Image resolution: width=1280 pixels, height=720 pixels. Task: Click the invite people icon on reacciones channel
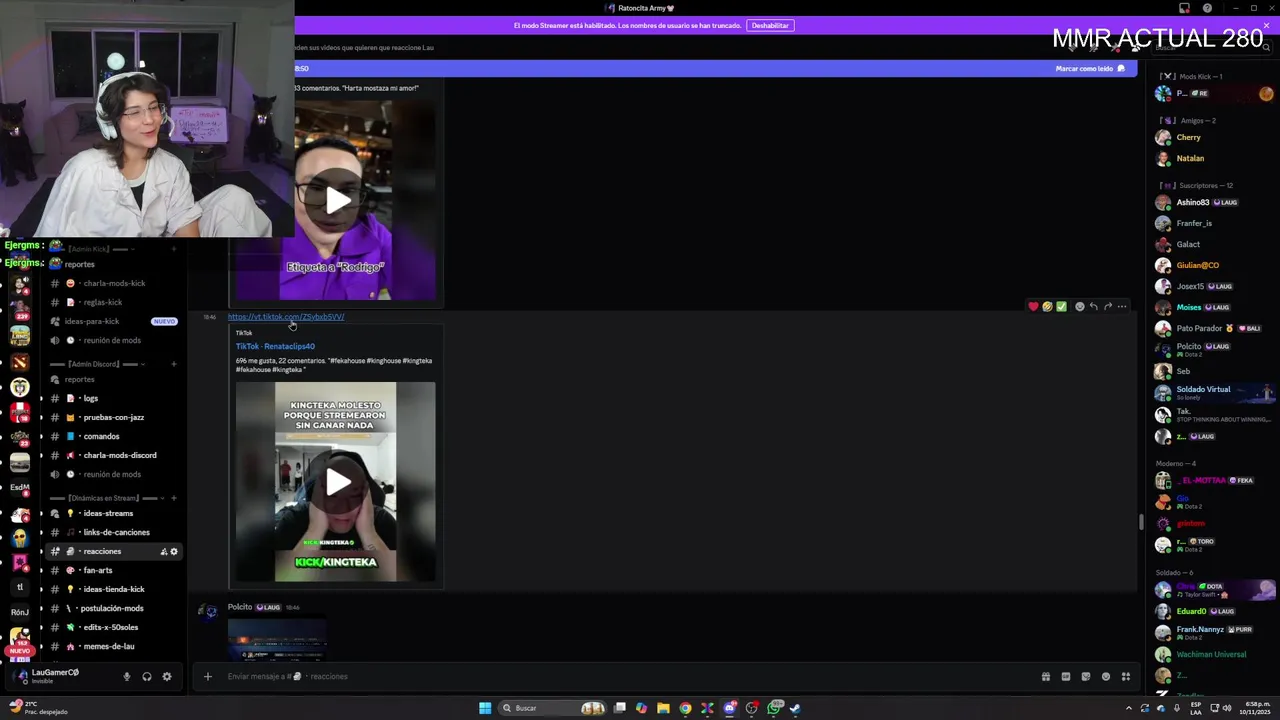(x=164, y=551)
